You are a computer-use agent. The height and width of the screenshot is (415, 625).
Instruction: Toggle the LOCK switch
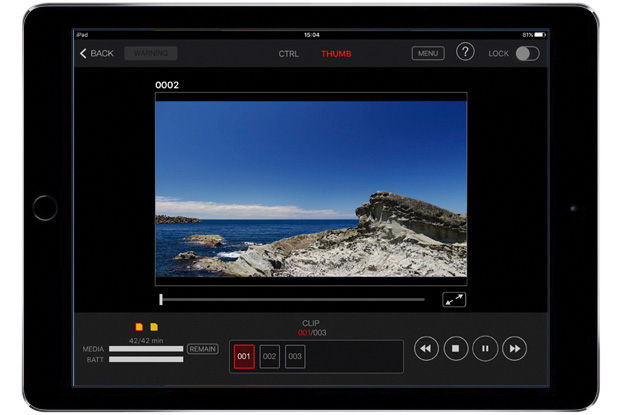tap(527, 53)
